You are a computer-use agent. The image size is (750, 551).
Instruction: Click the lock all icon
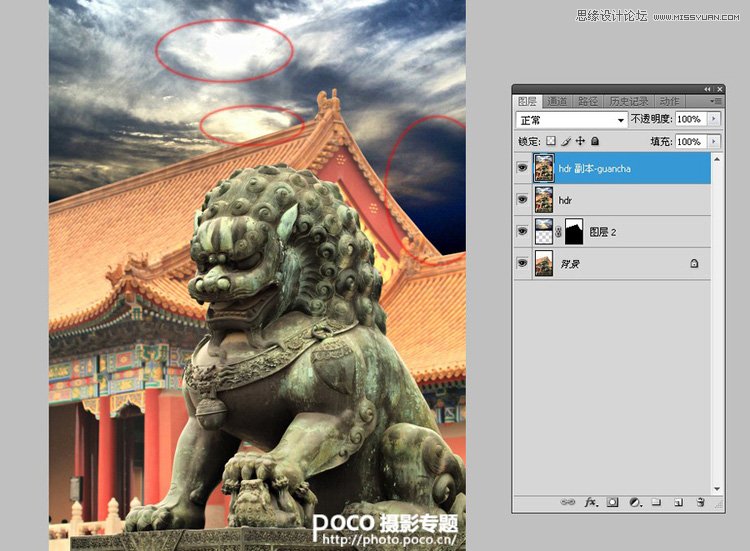(595, 141)
